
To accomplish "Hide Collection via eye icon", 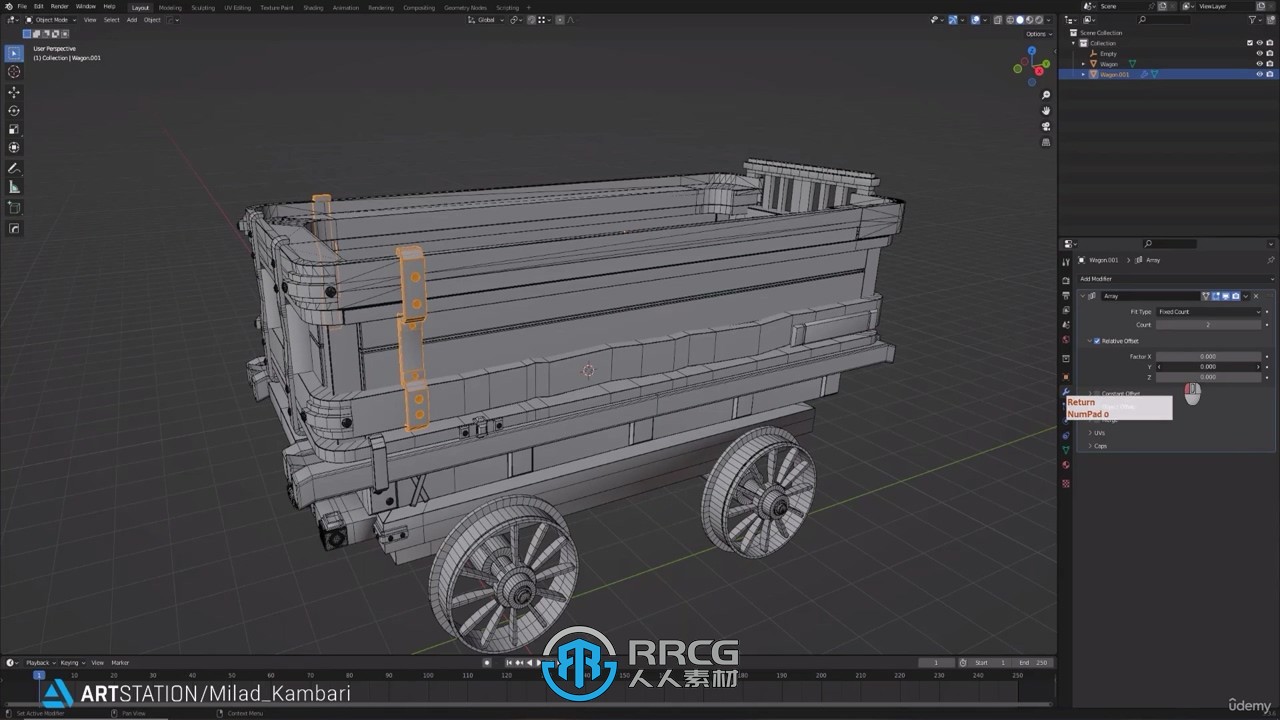I will (x=1259, y=43).
